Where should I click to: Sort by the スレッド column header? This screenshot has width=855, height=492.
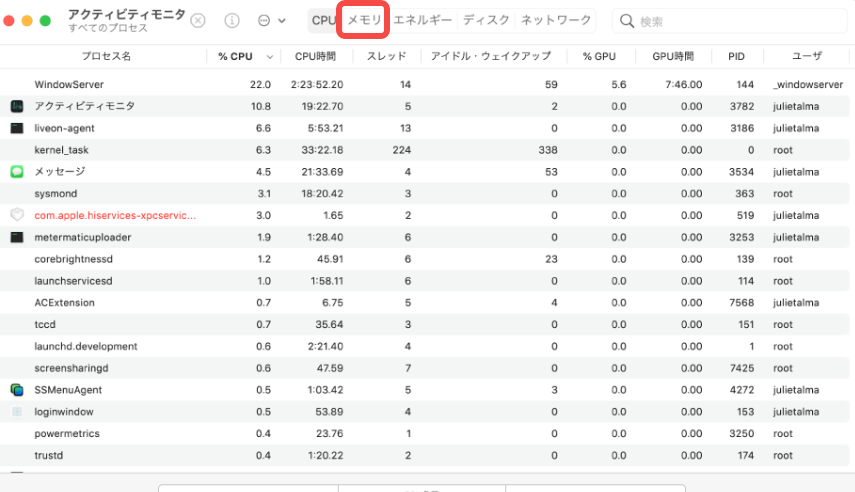[x=386, y=56]
